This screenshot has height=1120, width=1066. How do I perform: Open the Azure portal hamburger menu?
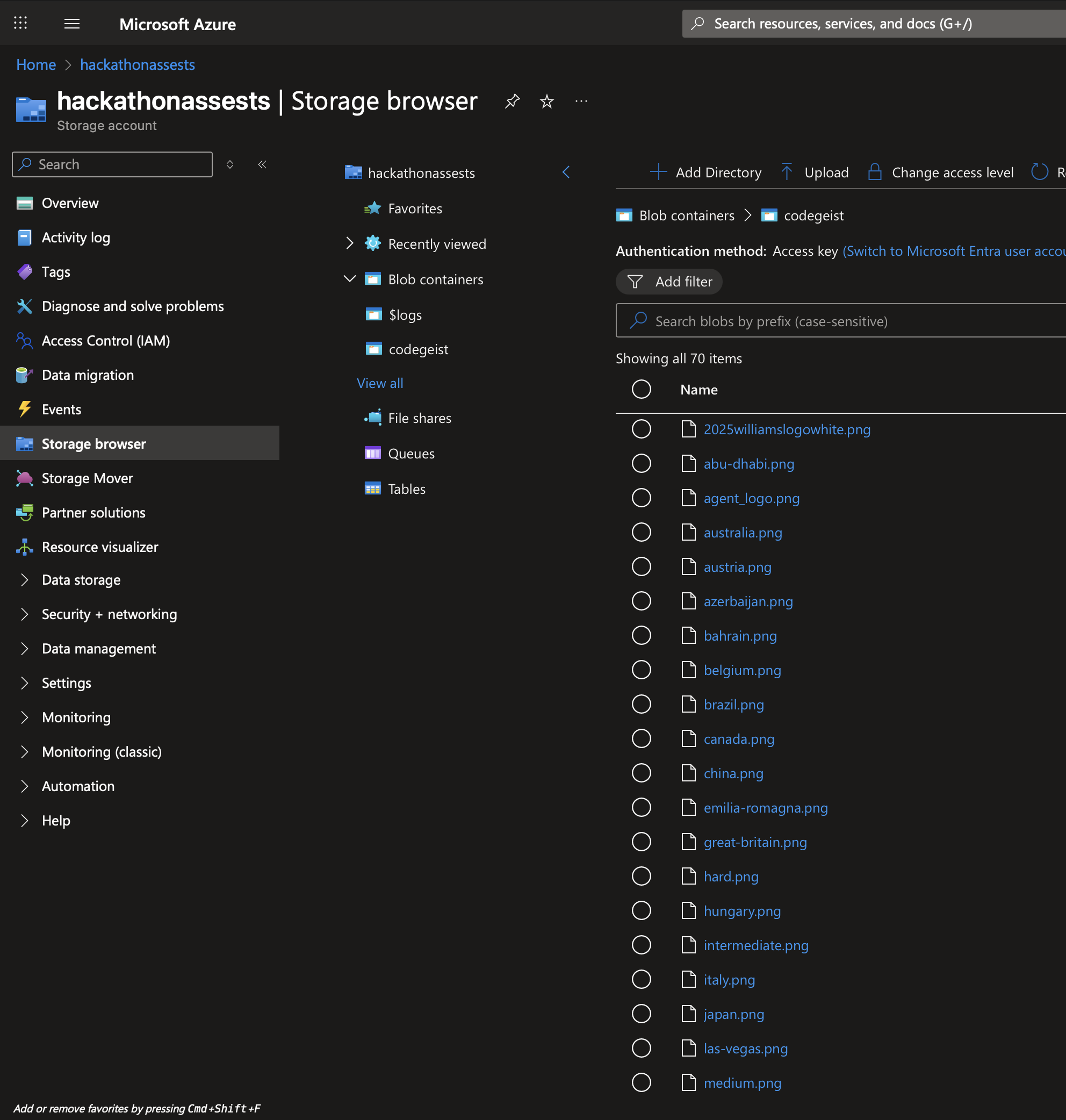pyautogui.click(x=71, y=23)
